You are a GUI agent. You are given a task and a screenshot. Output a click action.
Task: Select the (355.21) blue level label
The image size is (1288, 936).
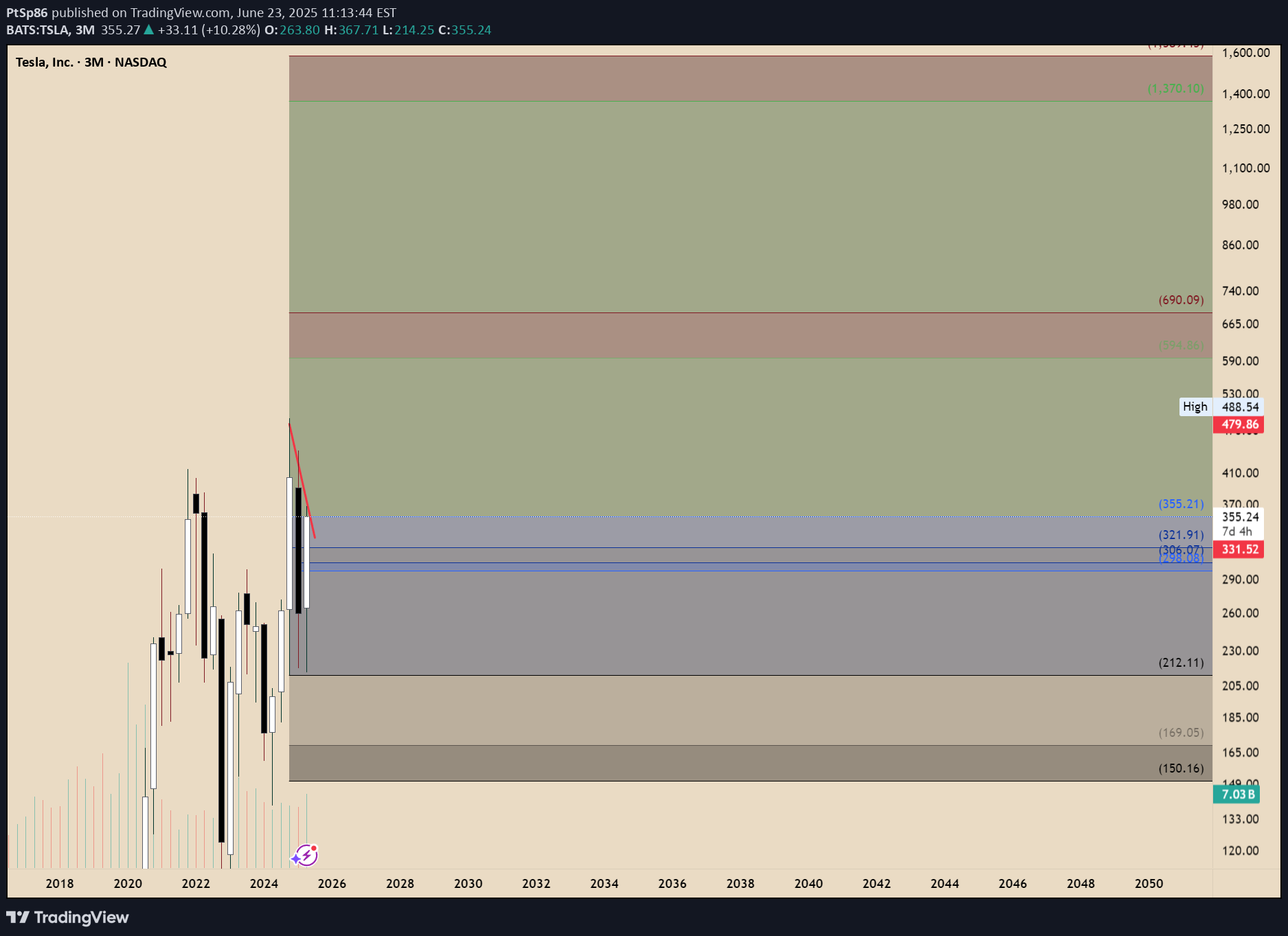tap(1181, 504)
